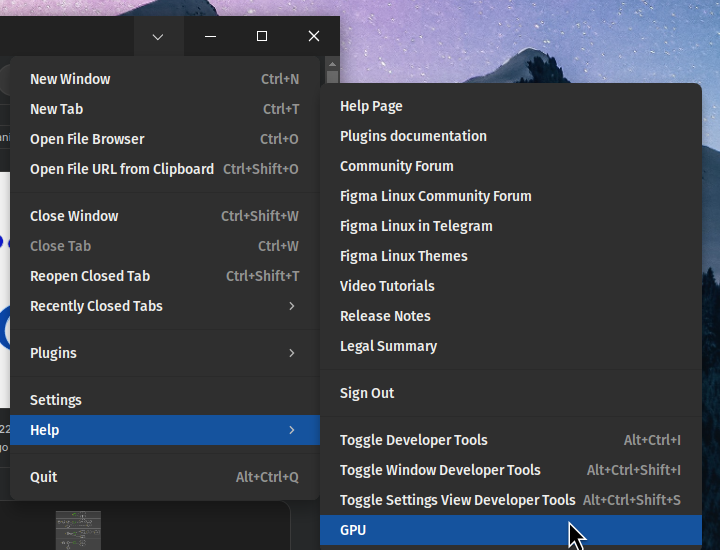Expand the Recently Closed Tabs submenu
The height and width of the screenshot is (550, 720).
(292, 306)
